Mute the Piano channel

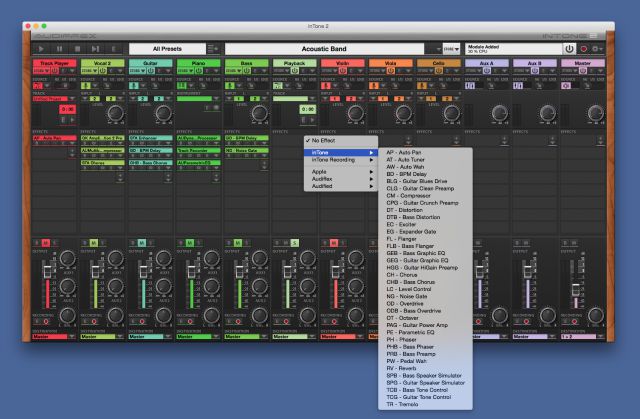[x=190, y=243]
